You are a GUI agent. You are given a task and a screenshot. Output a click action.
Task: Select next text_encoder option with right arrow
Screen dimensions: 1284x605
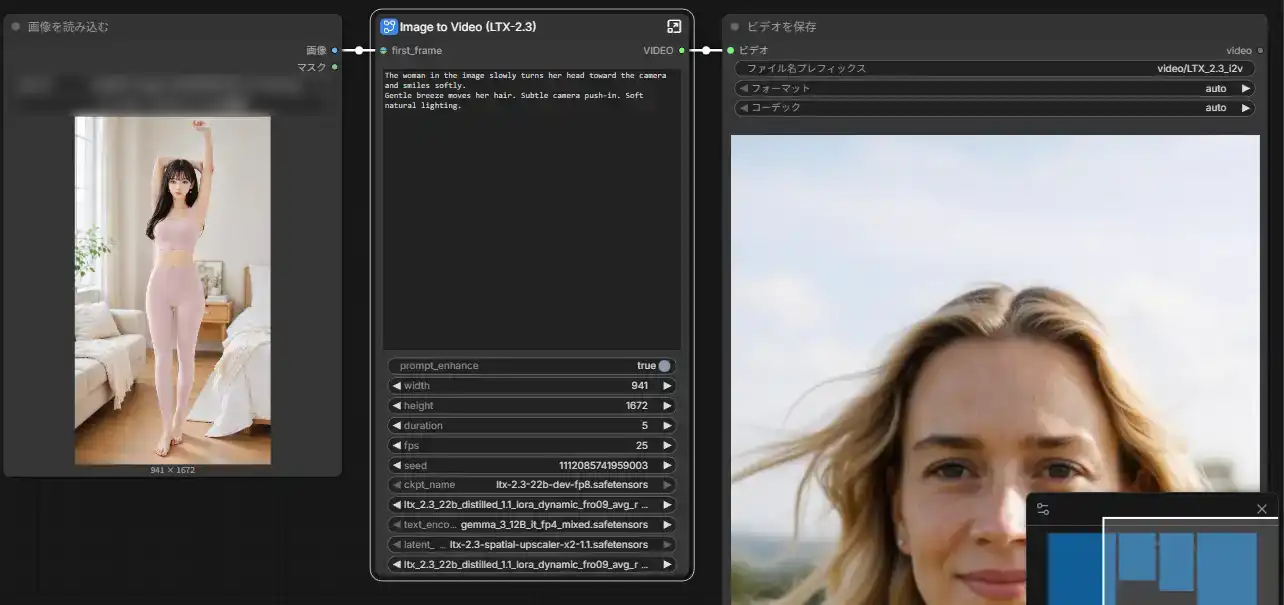[x=667, y=525]
